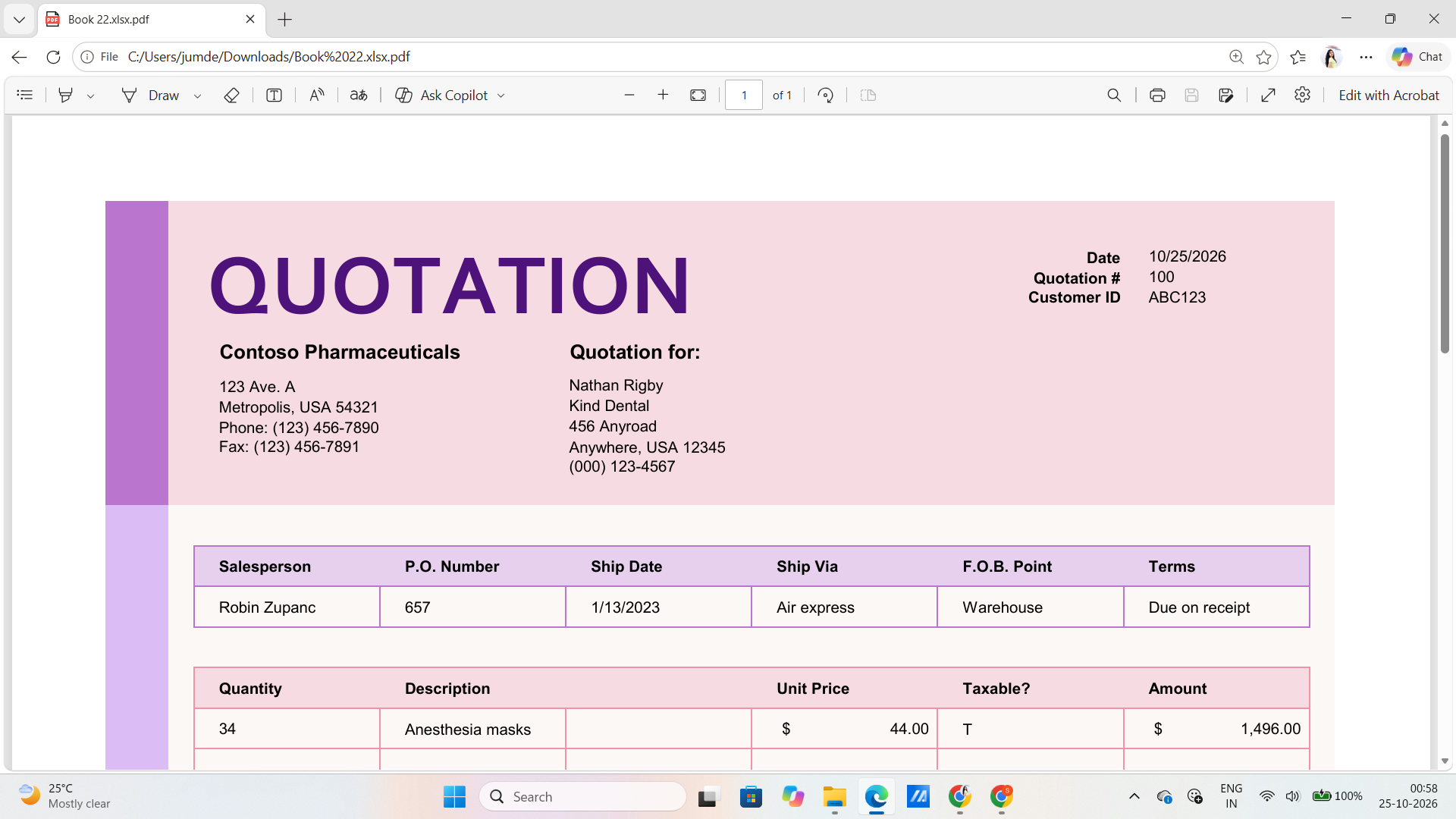1456x819 pixels.
Task: Expand the Ask Copilot dropdown arrow
Action: click(500, 96)
